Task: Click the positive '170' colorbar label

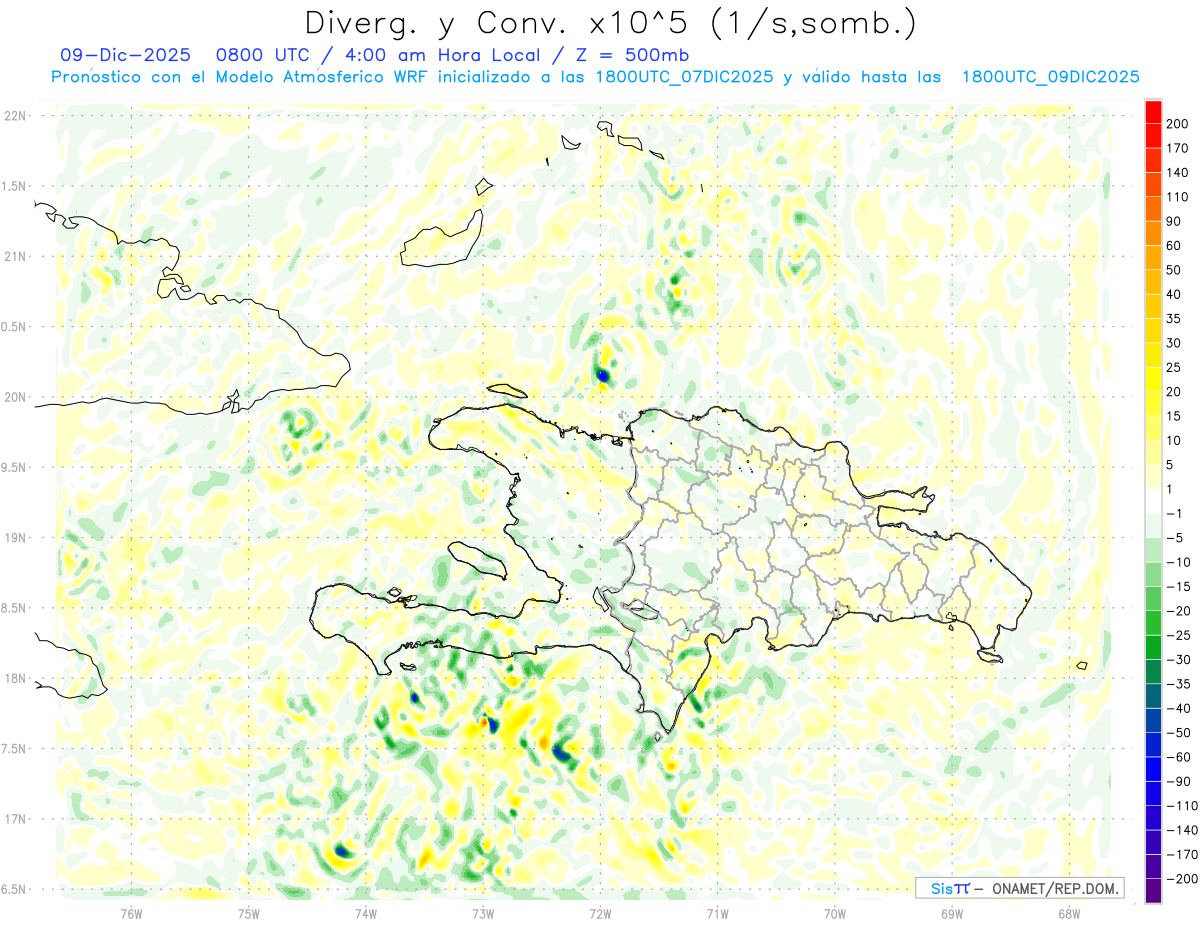Action: 1177,148
